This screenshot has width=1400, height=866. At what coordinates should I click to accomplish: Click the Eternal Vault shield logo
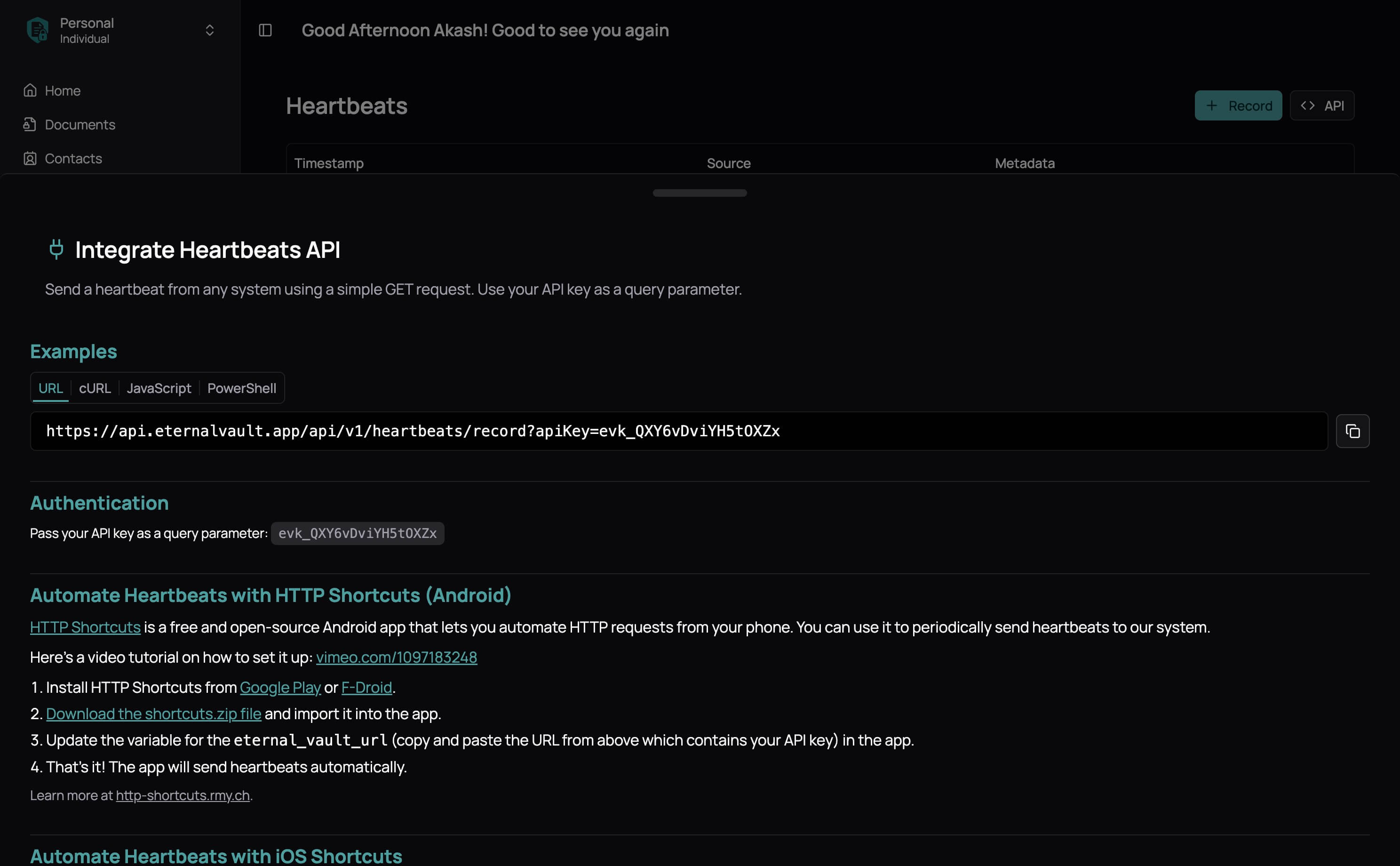pyautogui.click(x=38, y=30)
